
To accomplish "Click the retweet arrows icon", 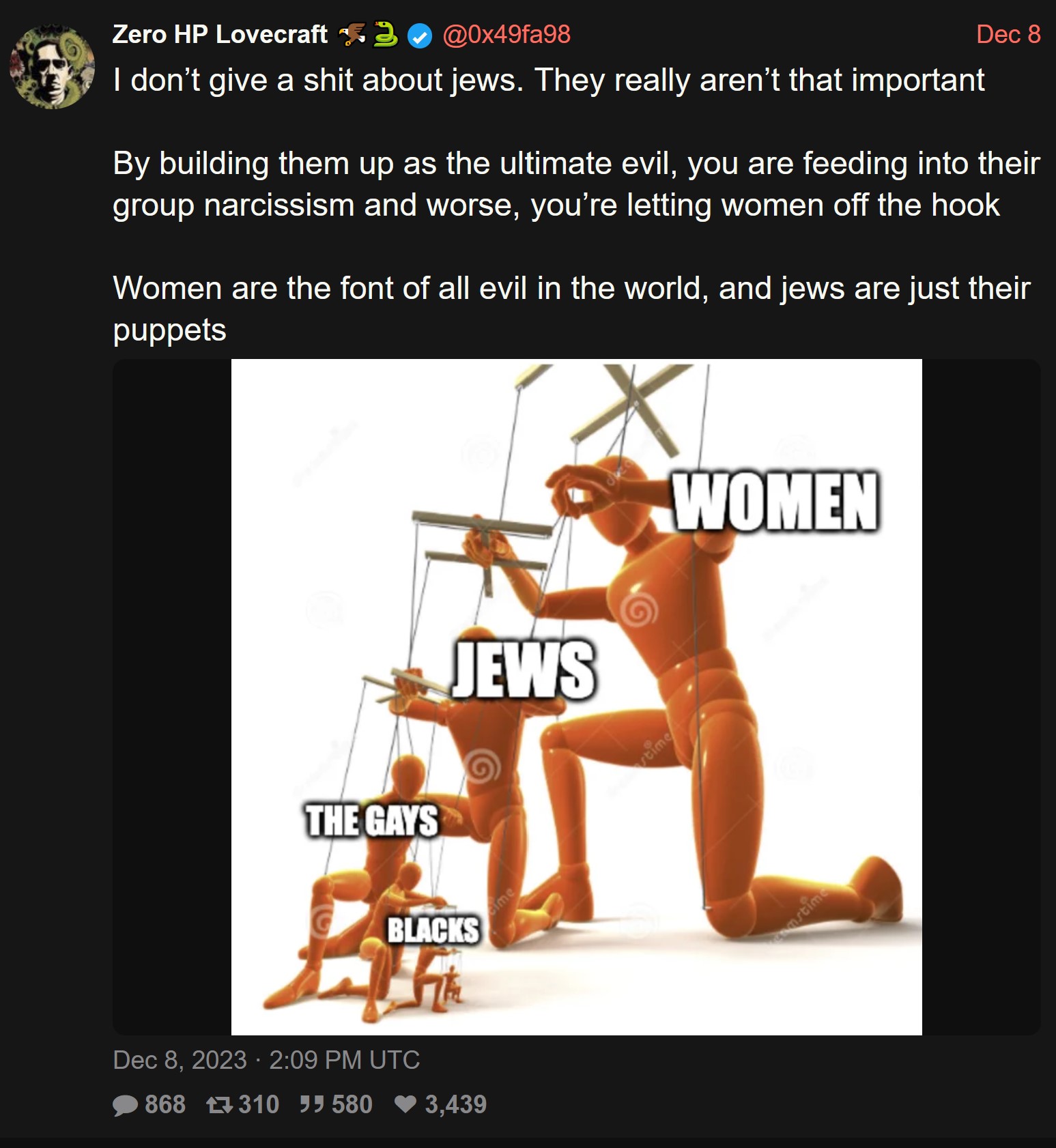I will (x=219, y=1105).
